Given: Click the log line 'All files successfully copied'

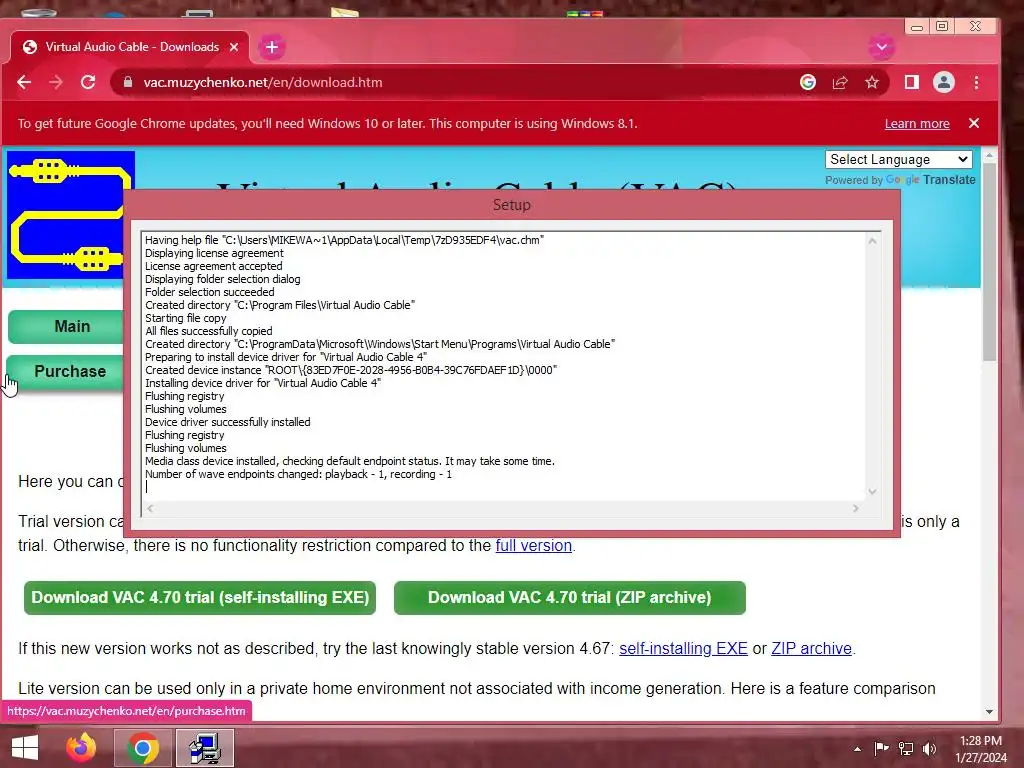Looking at the screenshot, I should coord(208,331).
